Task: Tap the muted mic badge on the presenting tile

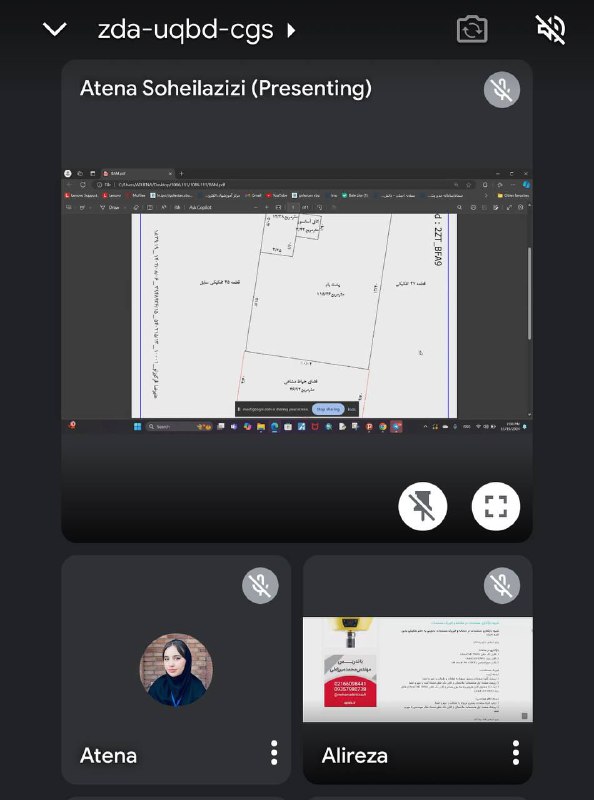Action: coord(502,90)
